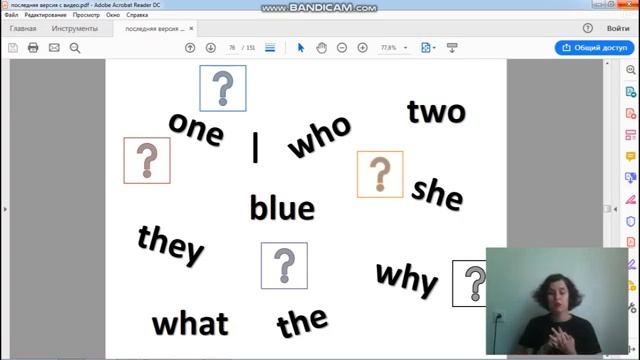640x360 pixels.
Task: Click the Zoom out minus icon
Action: tap(342, 48)
